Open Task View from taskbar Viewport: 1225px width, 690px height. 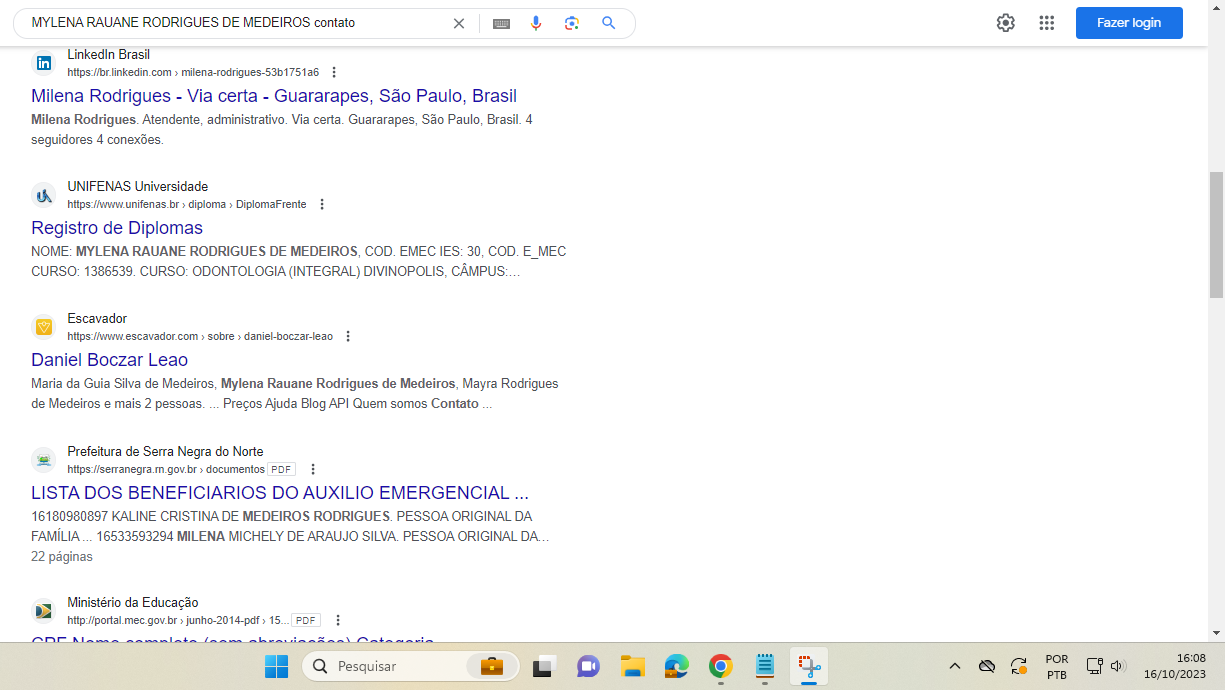click(x=544, y=666)
